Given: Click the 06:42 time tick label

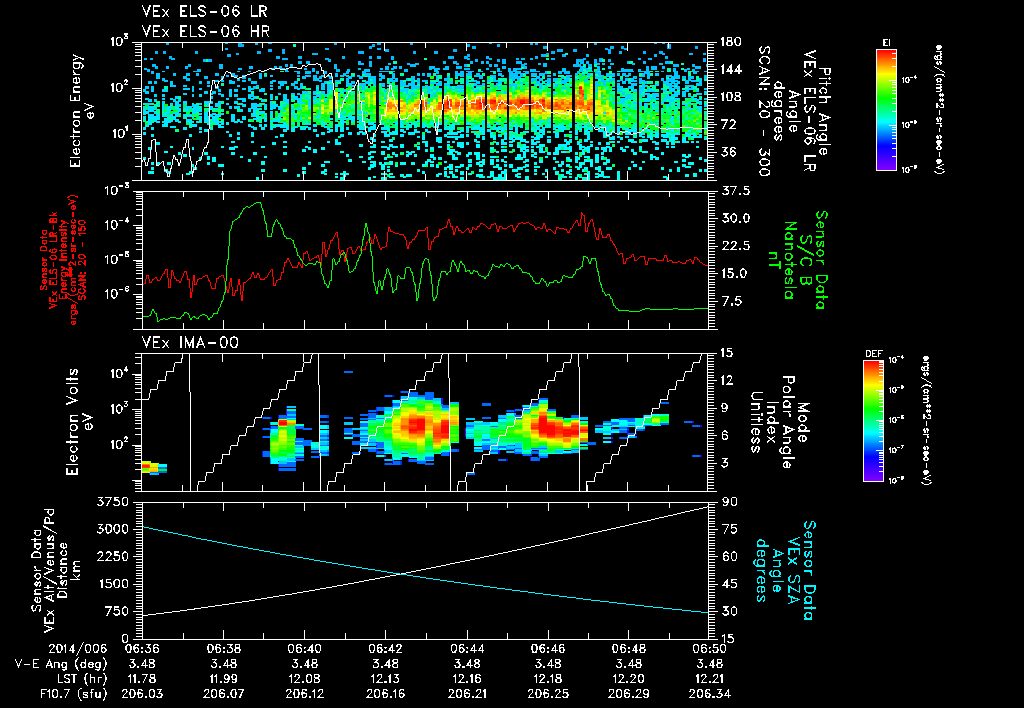Looking at the screenshot, I should (385, 649).
